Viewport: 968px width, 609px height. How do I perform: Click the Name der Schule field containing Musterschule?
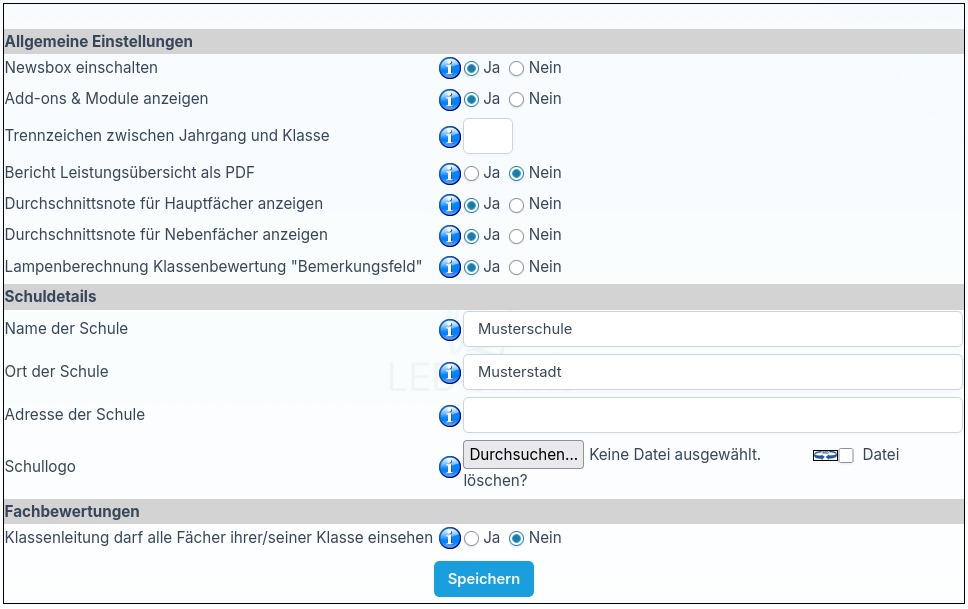coord(712,329)
